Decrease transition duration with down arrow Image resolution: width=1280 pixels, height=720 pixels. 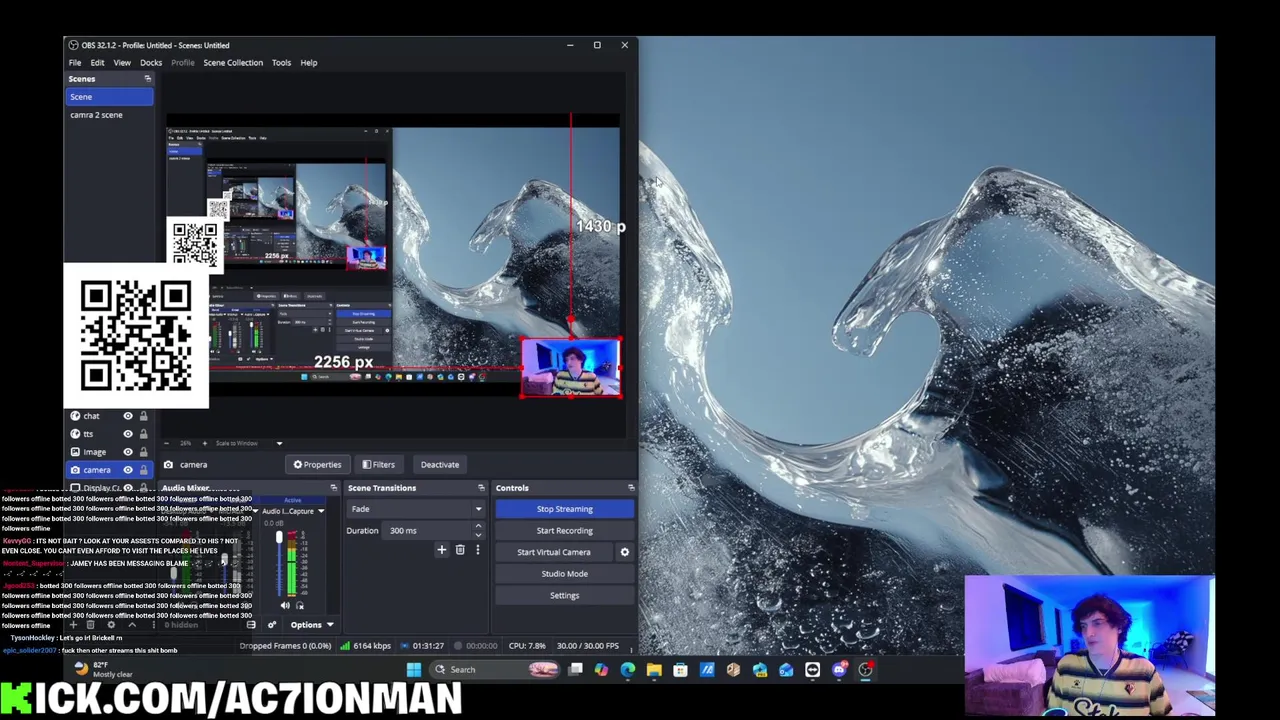pyautogui.click(x=478, y=535)
